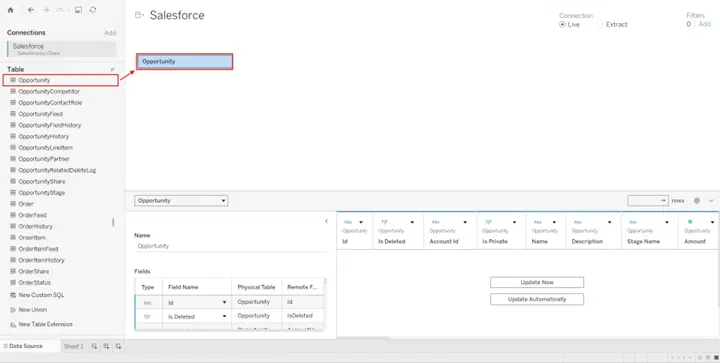Click the forward arrow in the toolbar

pyautogui.click(x=45, y=10)
